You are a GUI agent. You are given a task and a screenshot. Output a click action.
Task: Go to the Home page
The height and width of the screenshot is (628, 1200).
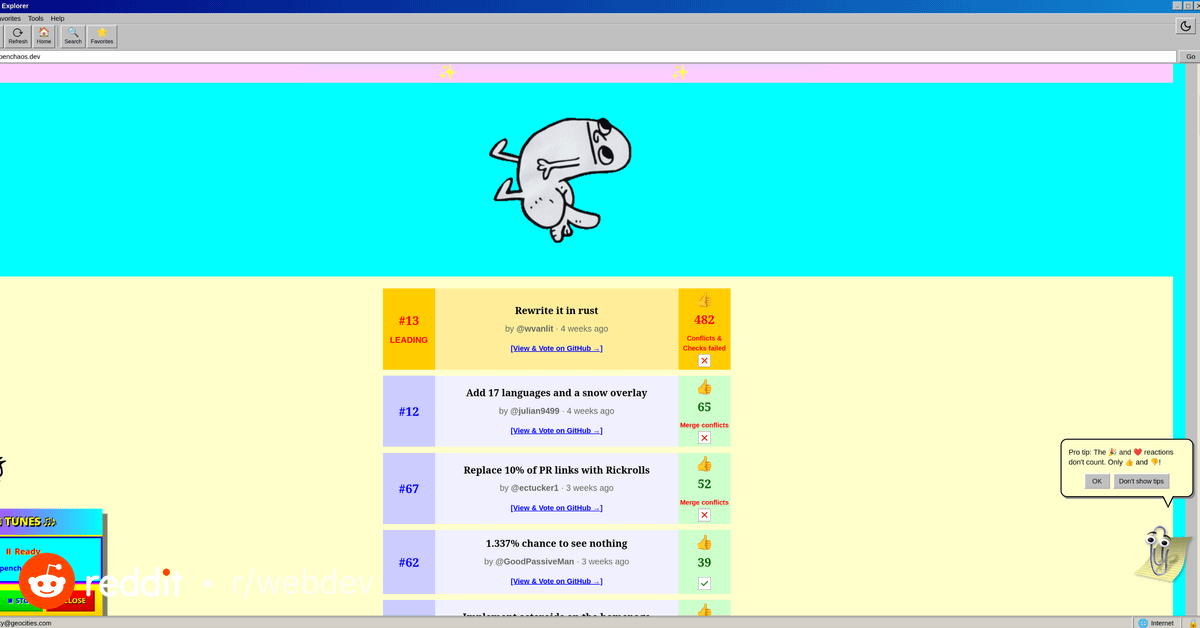click(44, 36)
